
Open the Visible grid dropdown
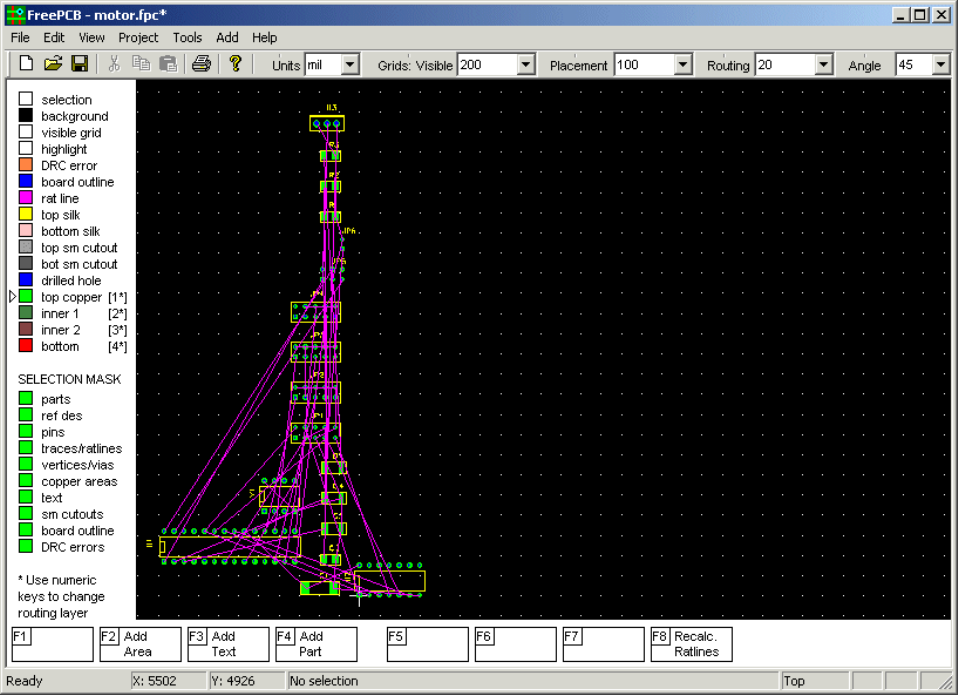click(x=526, y=65)
